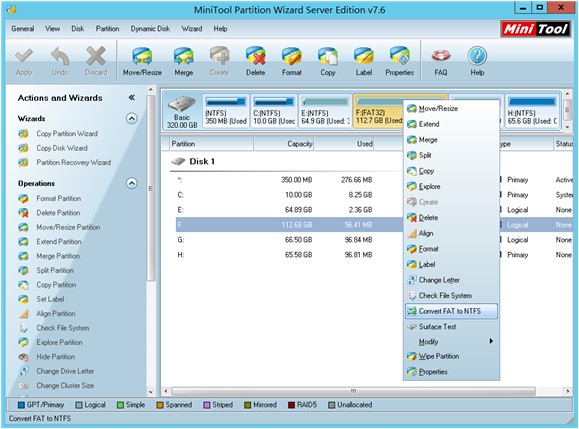The height and width of the screenshot is (429, 579).
Task: Click the Apply checkmark toolbar icon
Action: coord(24,62)
